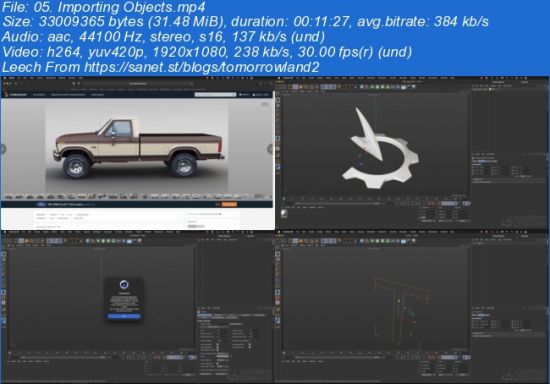
Task: Click the Cinema 4D logo in the dialog
Action: (x=124, y=284)
